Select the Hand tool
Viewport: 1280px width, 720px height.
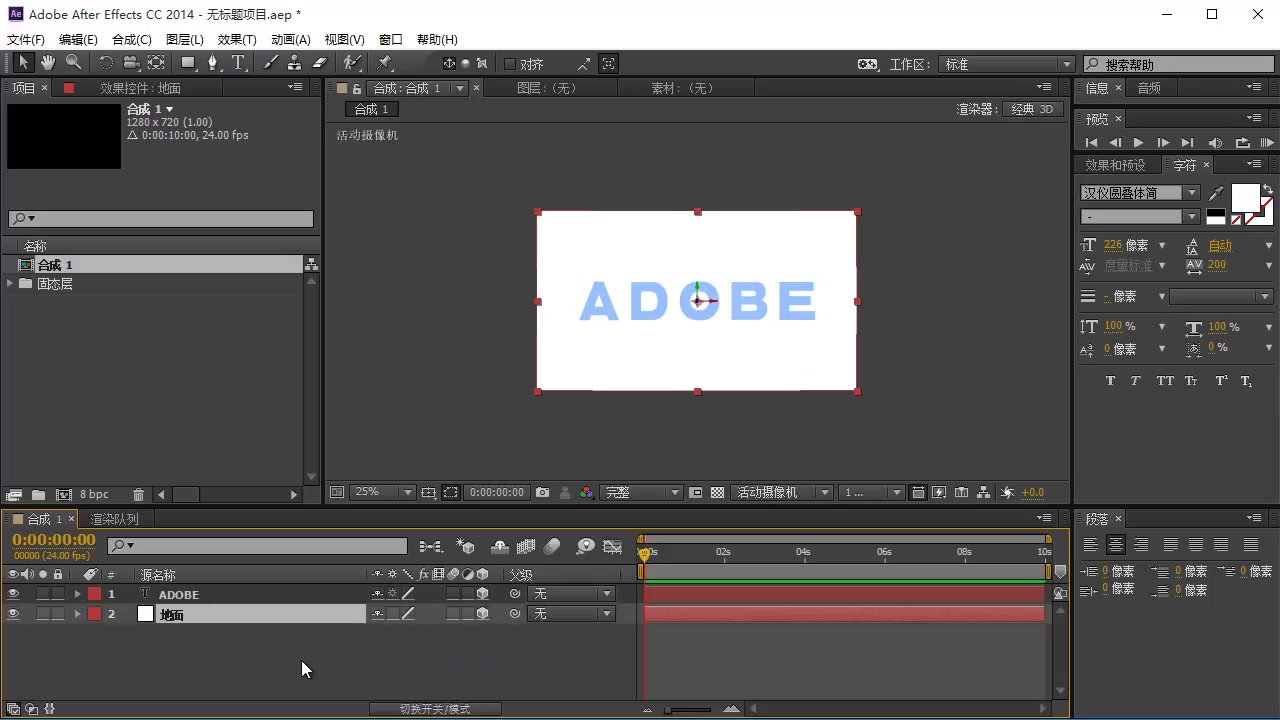coord(47,63)
